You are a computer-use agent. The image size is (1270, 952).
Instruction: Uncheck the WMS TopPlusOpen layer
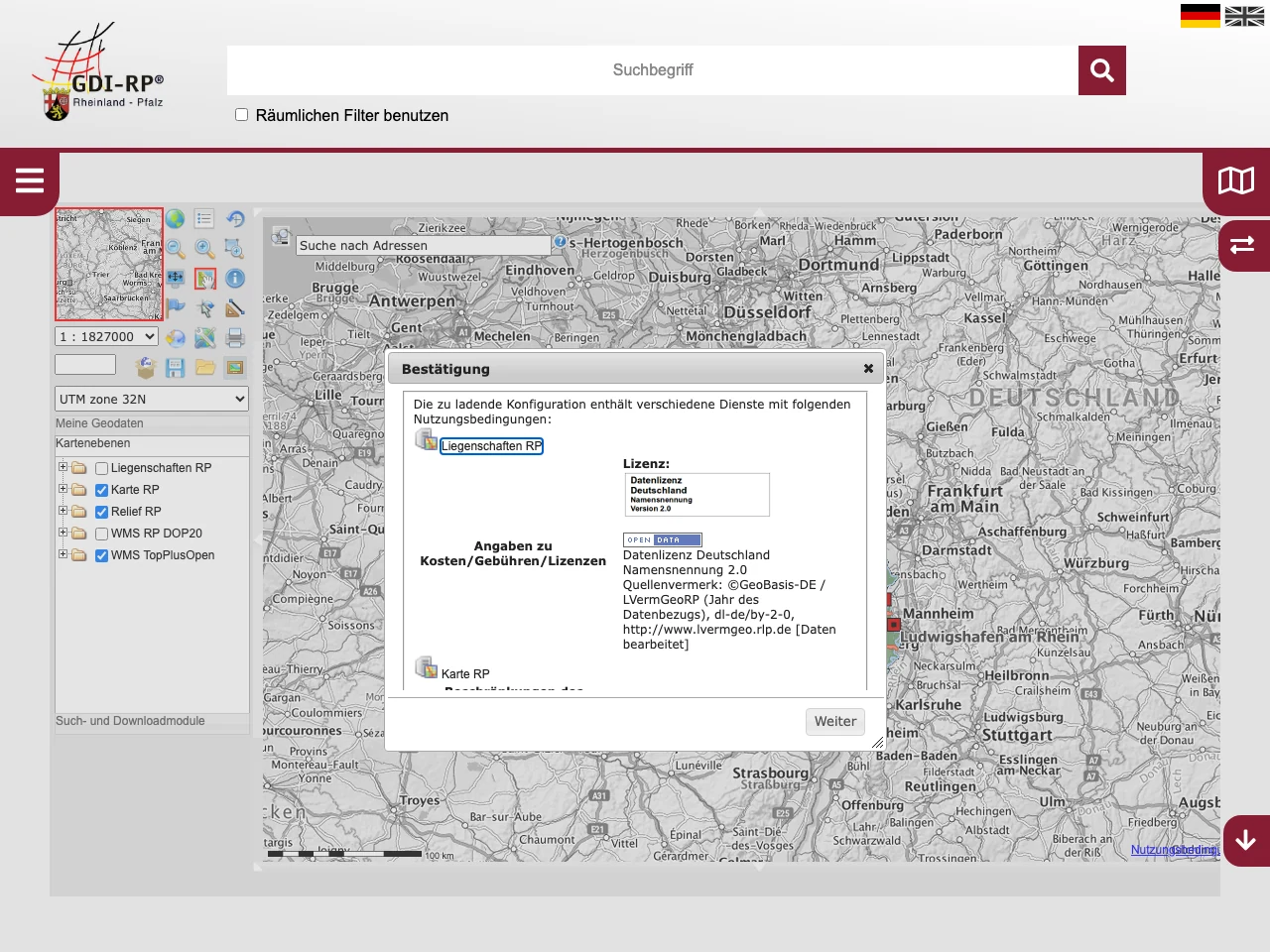[101, 555]
